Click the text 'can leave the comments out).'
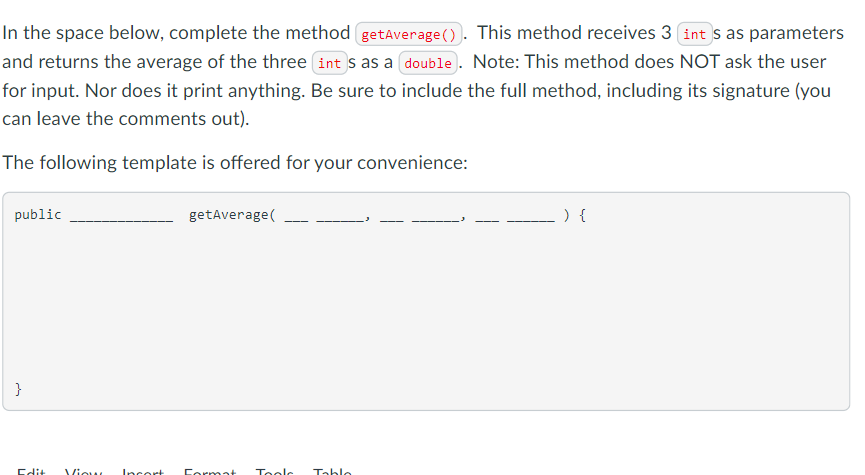The image size is (865, 475). [126, 119]
